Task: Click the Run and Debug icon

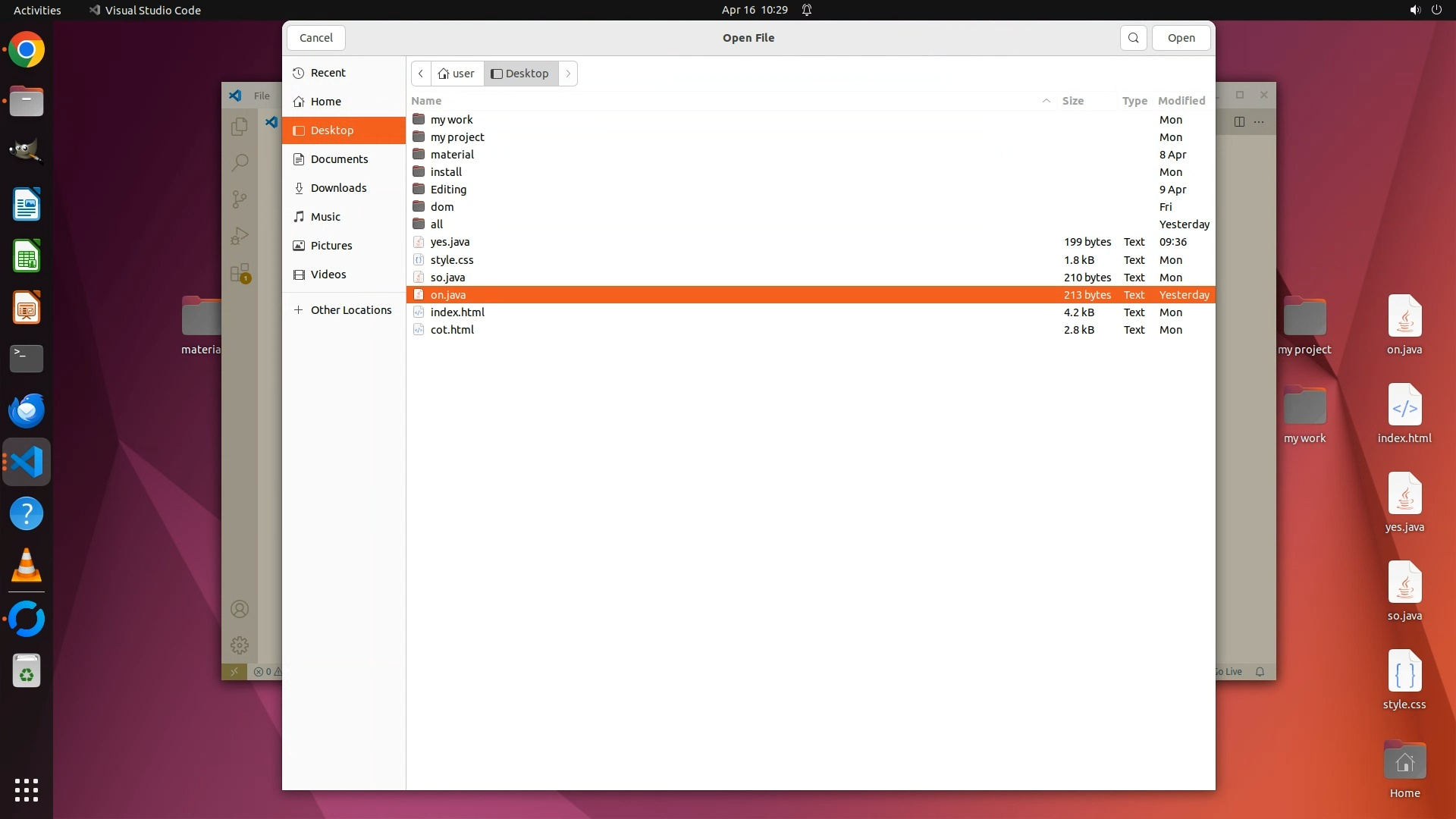Action: (x=240, y=236)
